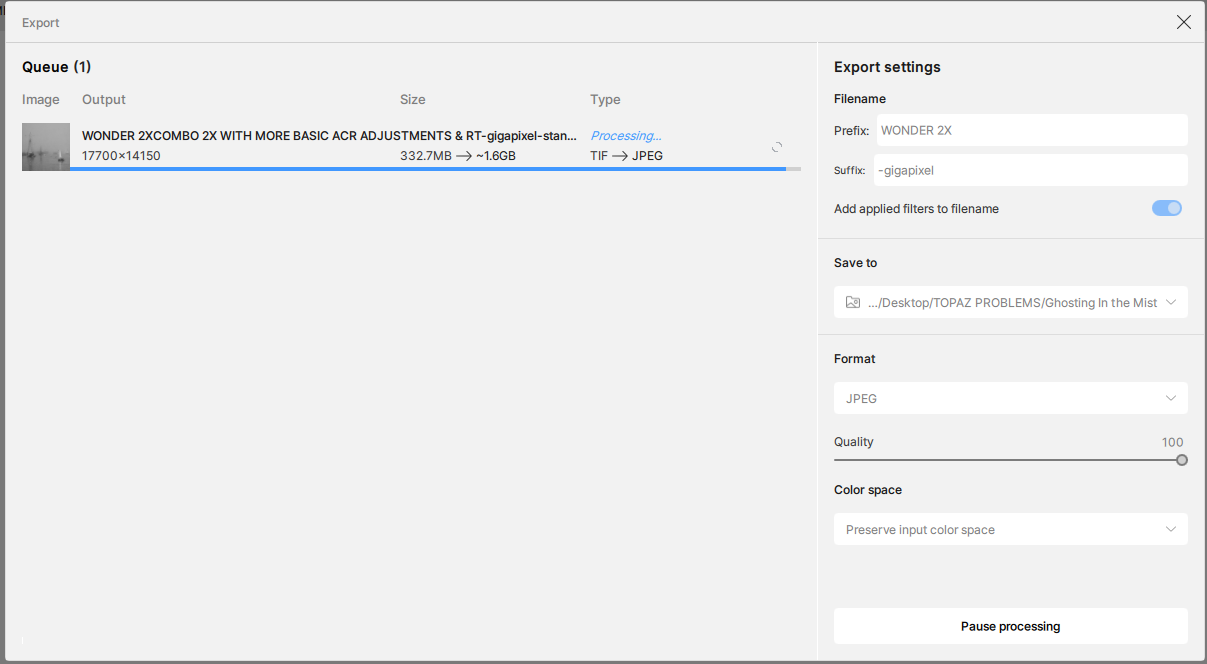
Task: Select the queued image thumbnail
Action: pos(46,146)
